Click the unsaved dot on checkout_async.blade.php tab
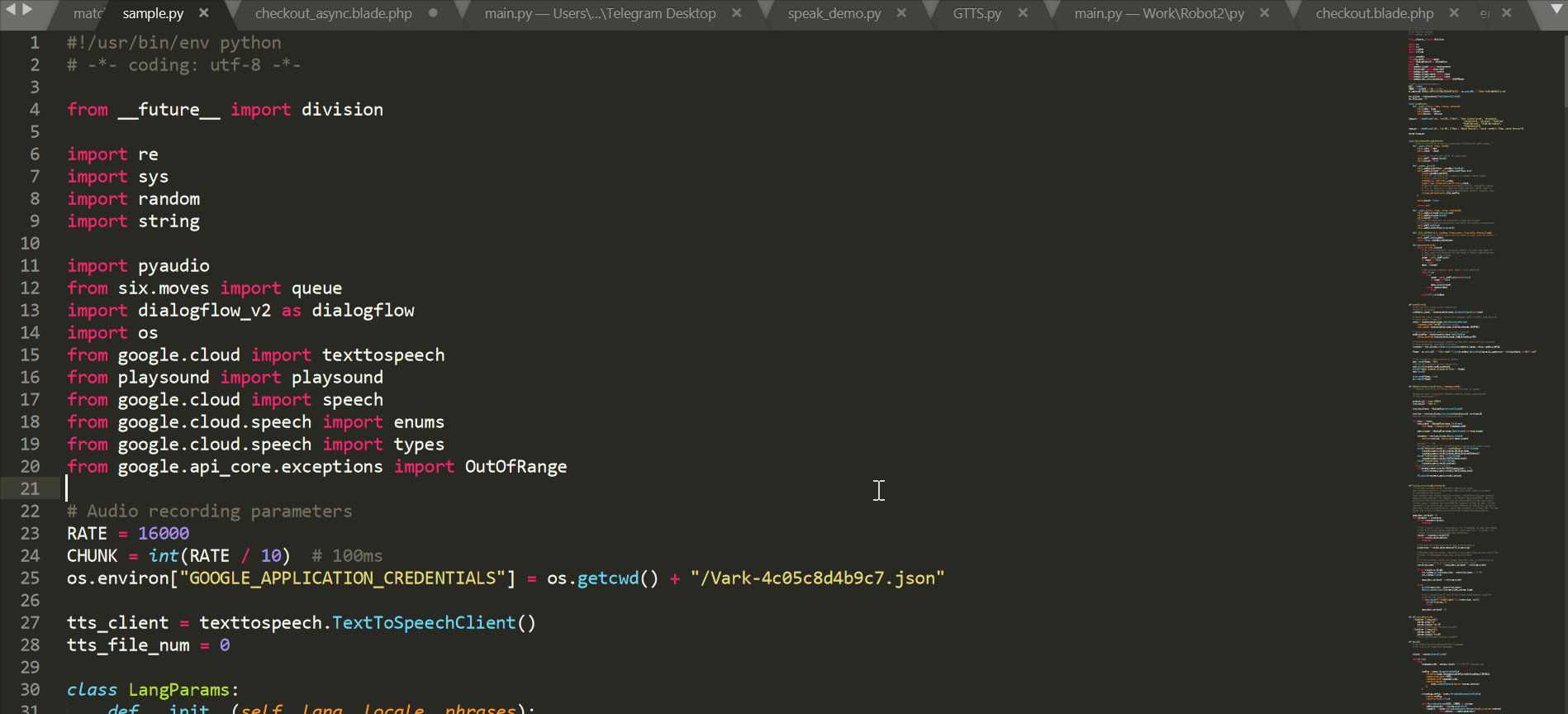 (x=433, y=13)
